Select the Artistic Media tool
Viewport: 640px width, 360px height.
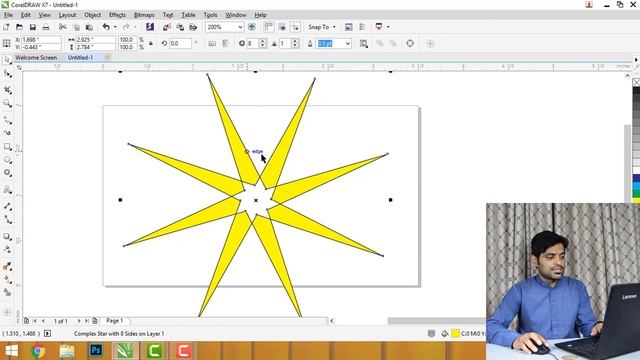coord(7,133)
